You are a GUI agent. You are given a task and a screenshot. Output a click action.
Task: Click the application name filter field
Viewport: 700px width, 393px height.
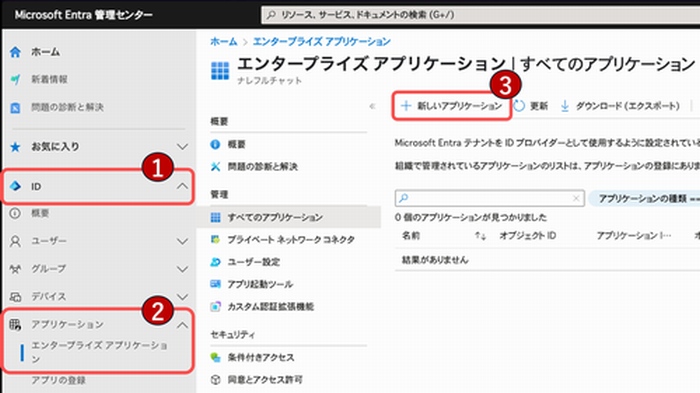coord(489,198)
